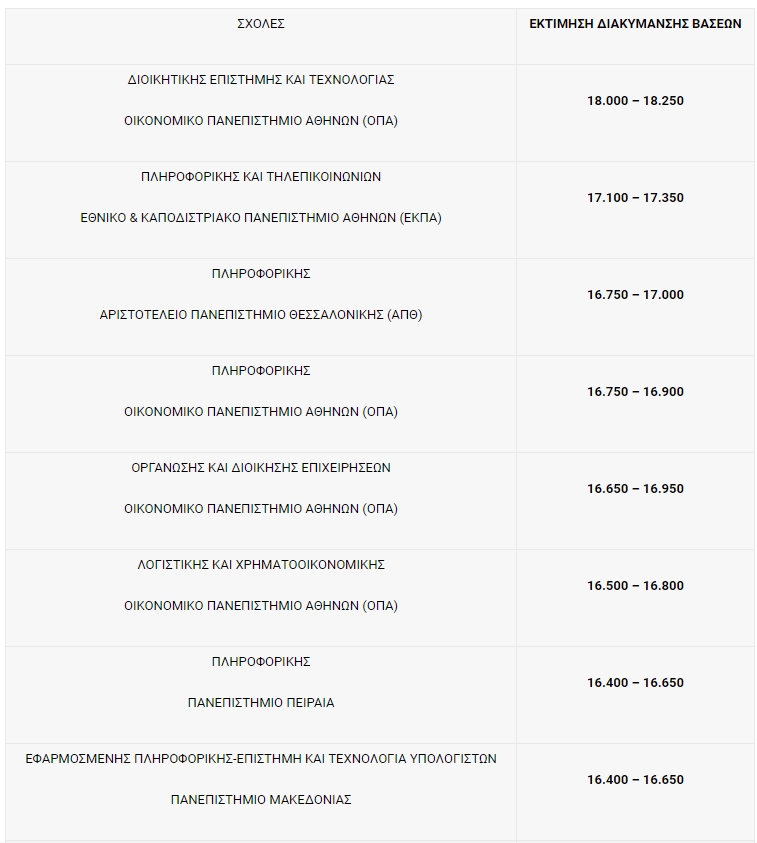Select the 16.750 – 17.000 range

(635, 295)
